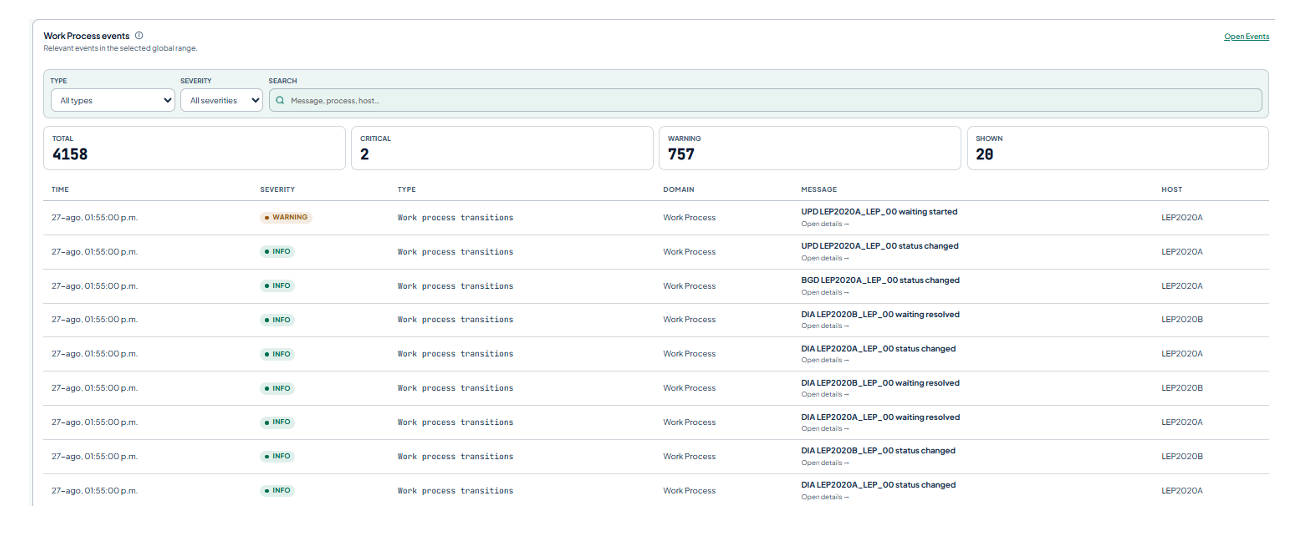Click the magnifier icon in the search box
Viewport: 1305px width, 559px height.
pyautogui.click(x=280, y=100)
